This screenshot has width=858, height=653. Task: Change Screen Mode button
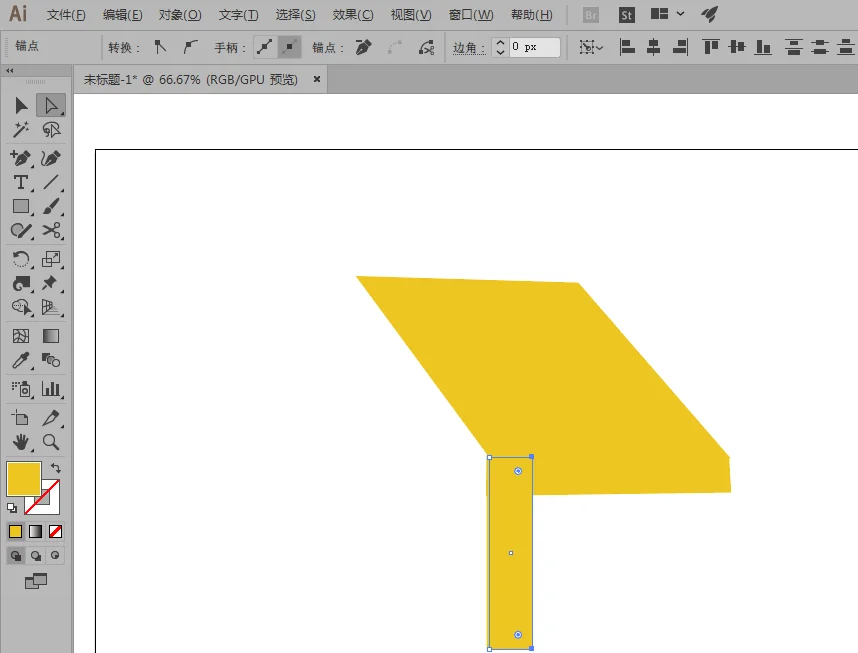pyautogui.click(x=36, y=581)
